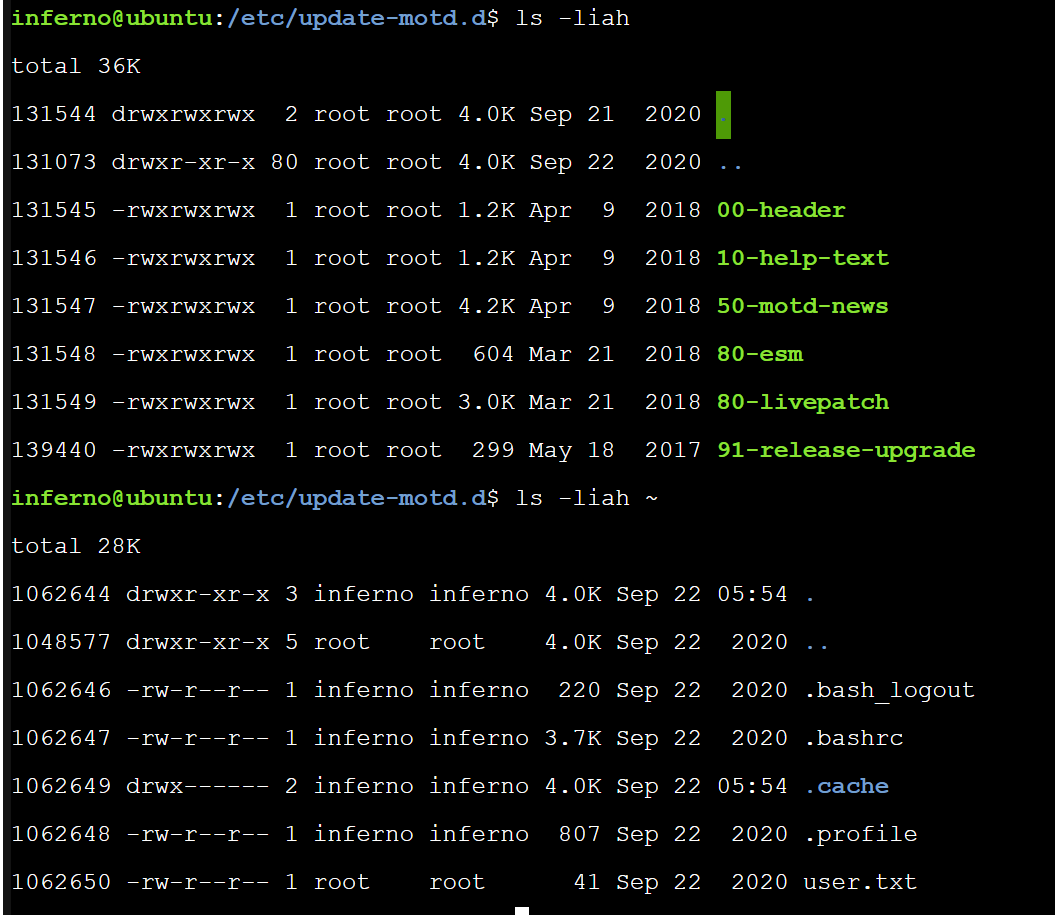The image size is (1055, 915).
Task: Select the user.txt file name
Action: tap(860, 882)
